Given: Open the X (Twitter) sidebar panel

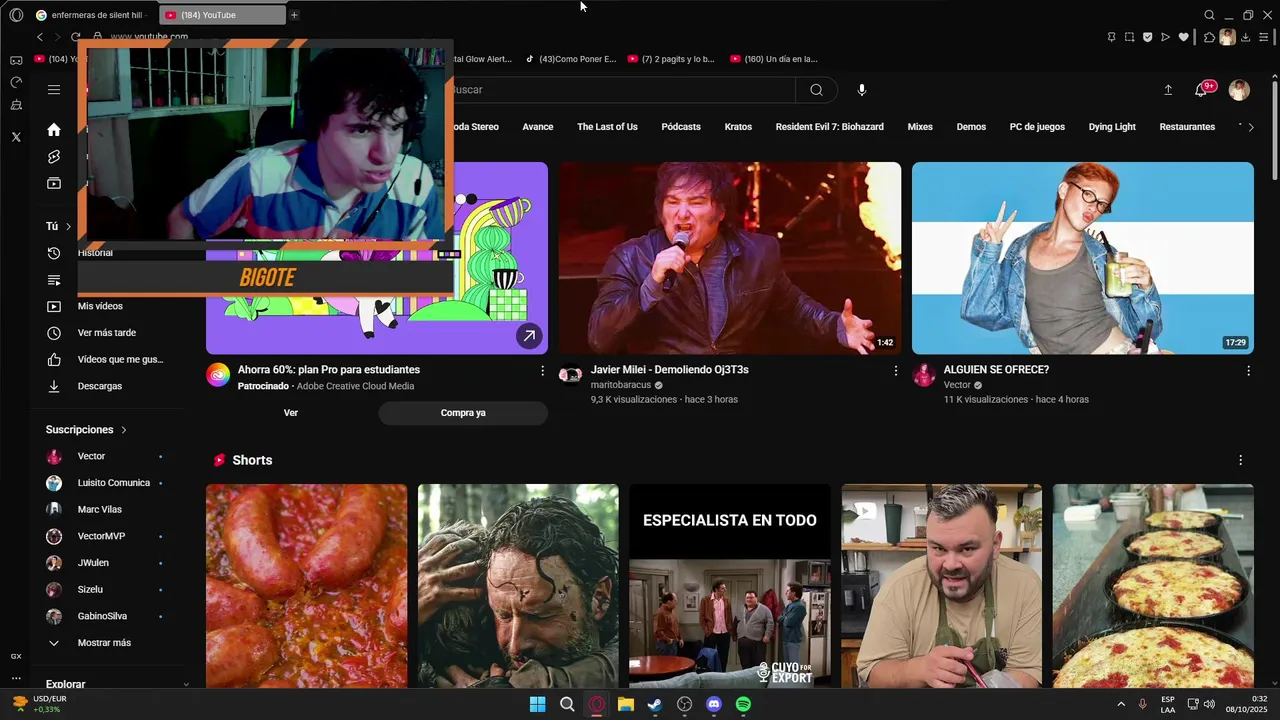Looking at the screenshot, I should coord(16,137).
